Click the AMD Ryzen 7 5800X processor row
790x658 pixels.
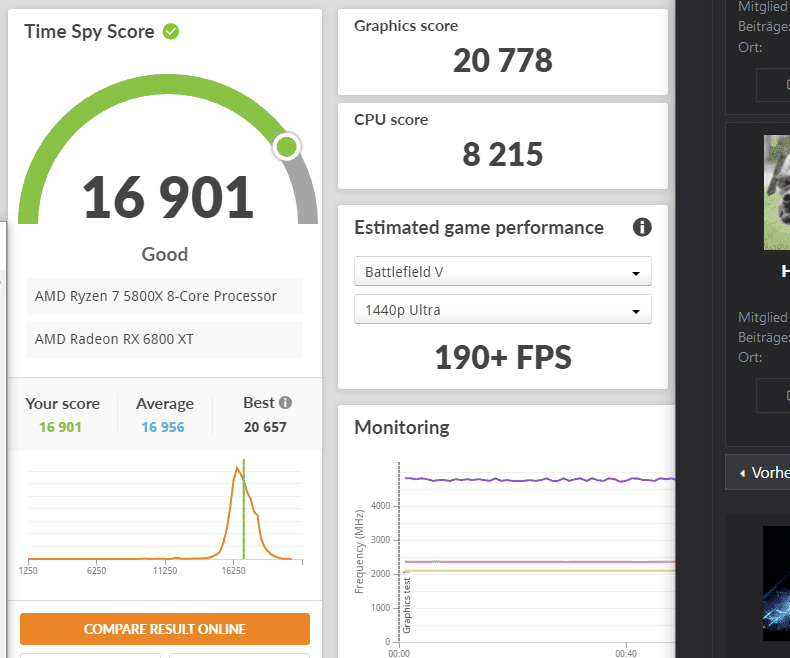(x=165, y=296)
